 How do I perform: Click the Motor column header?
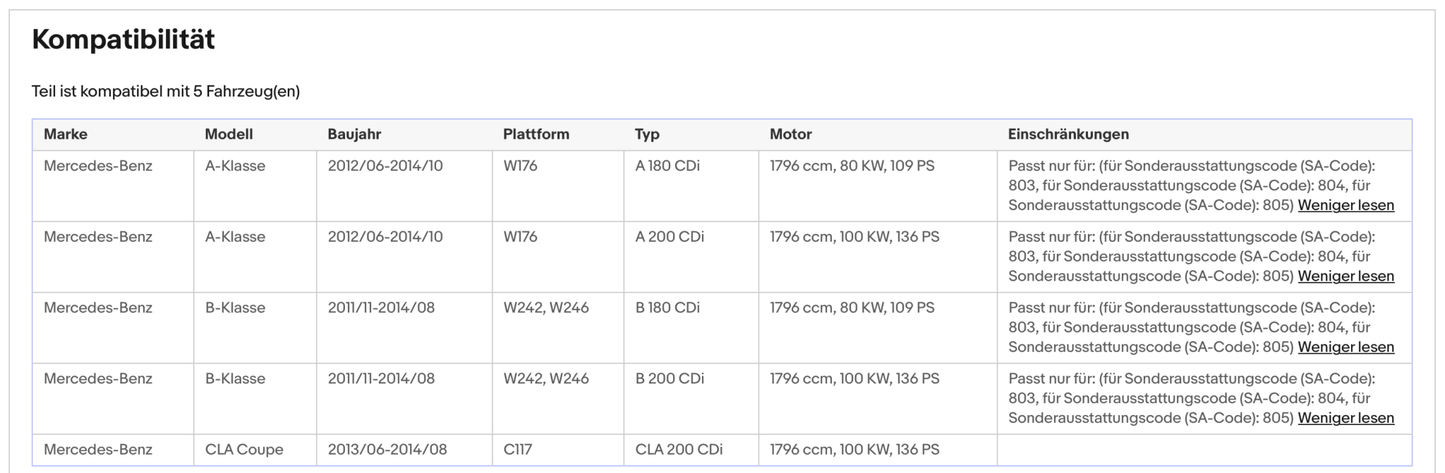(791, 134)
